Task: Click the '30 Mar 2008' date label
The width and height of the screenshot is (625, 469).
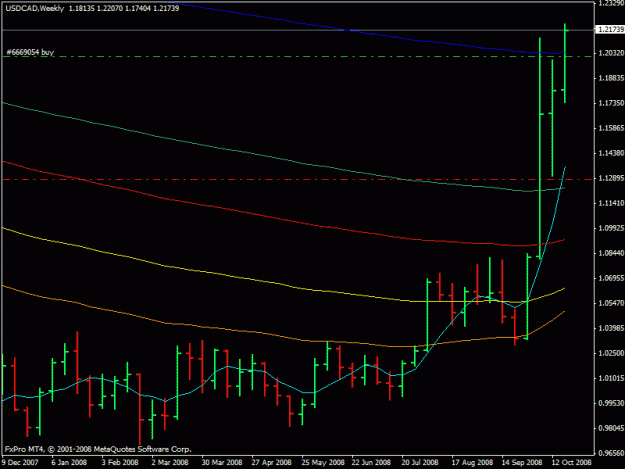Action: pyautogui.click(x=222, y=463)
